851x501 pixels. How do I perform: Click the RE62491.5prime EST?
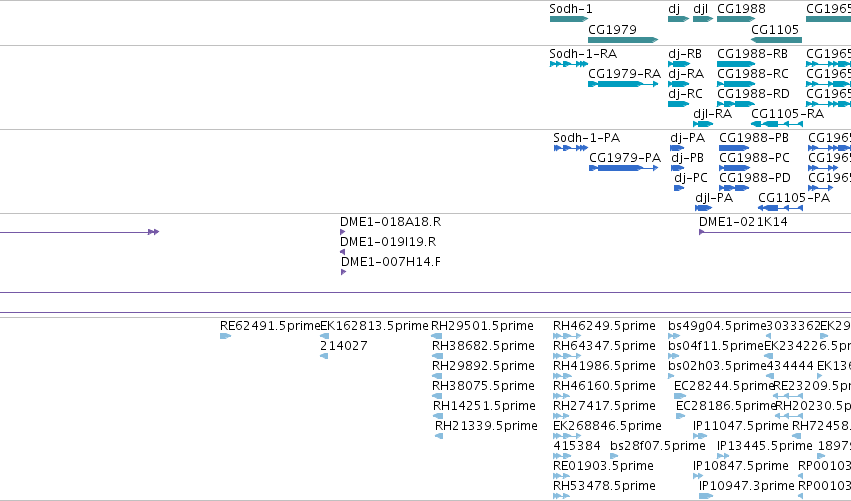pos(225,337)
